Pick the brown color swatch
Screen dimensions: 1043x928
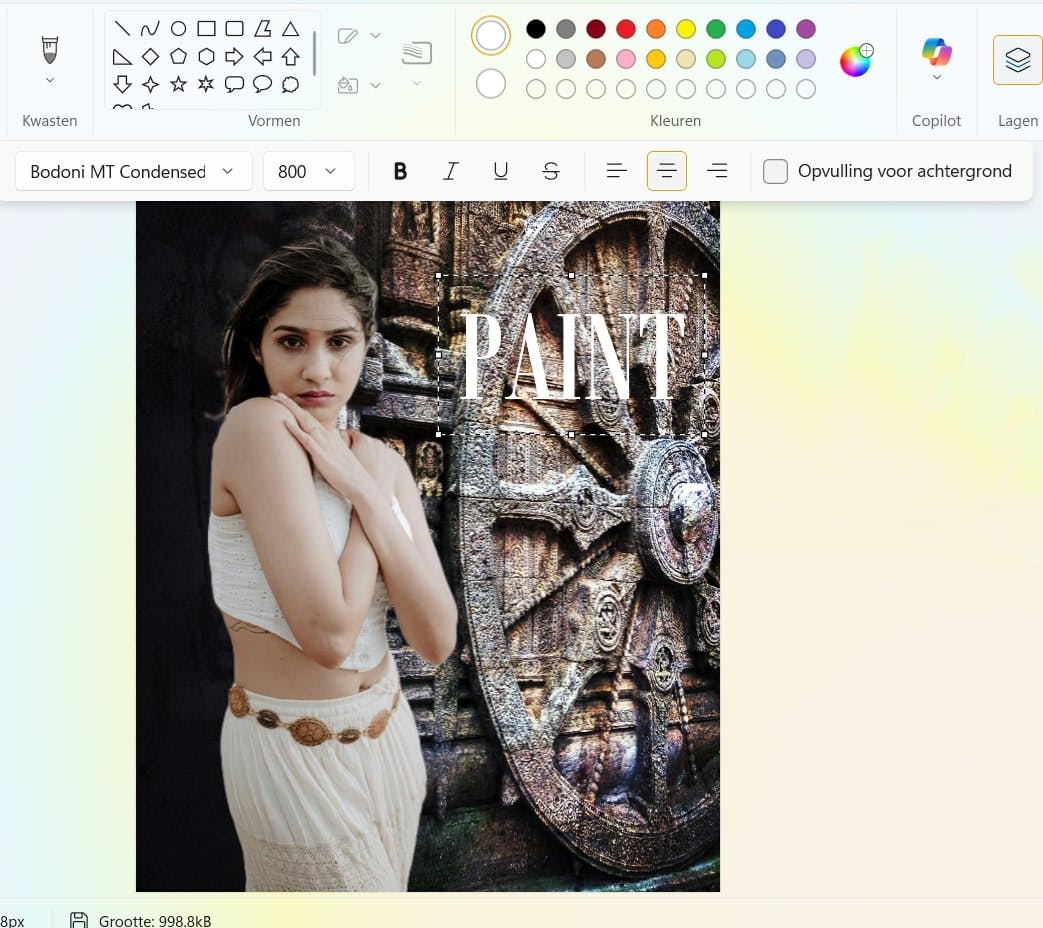pos(596,59)
